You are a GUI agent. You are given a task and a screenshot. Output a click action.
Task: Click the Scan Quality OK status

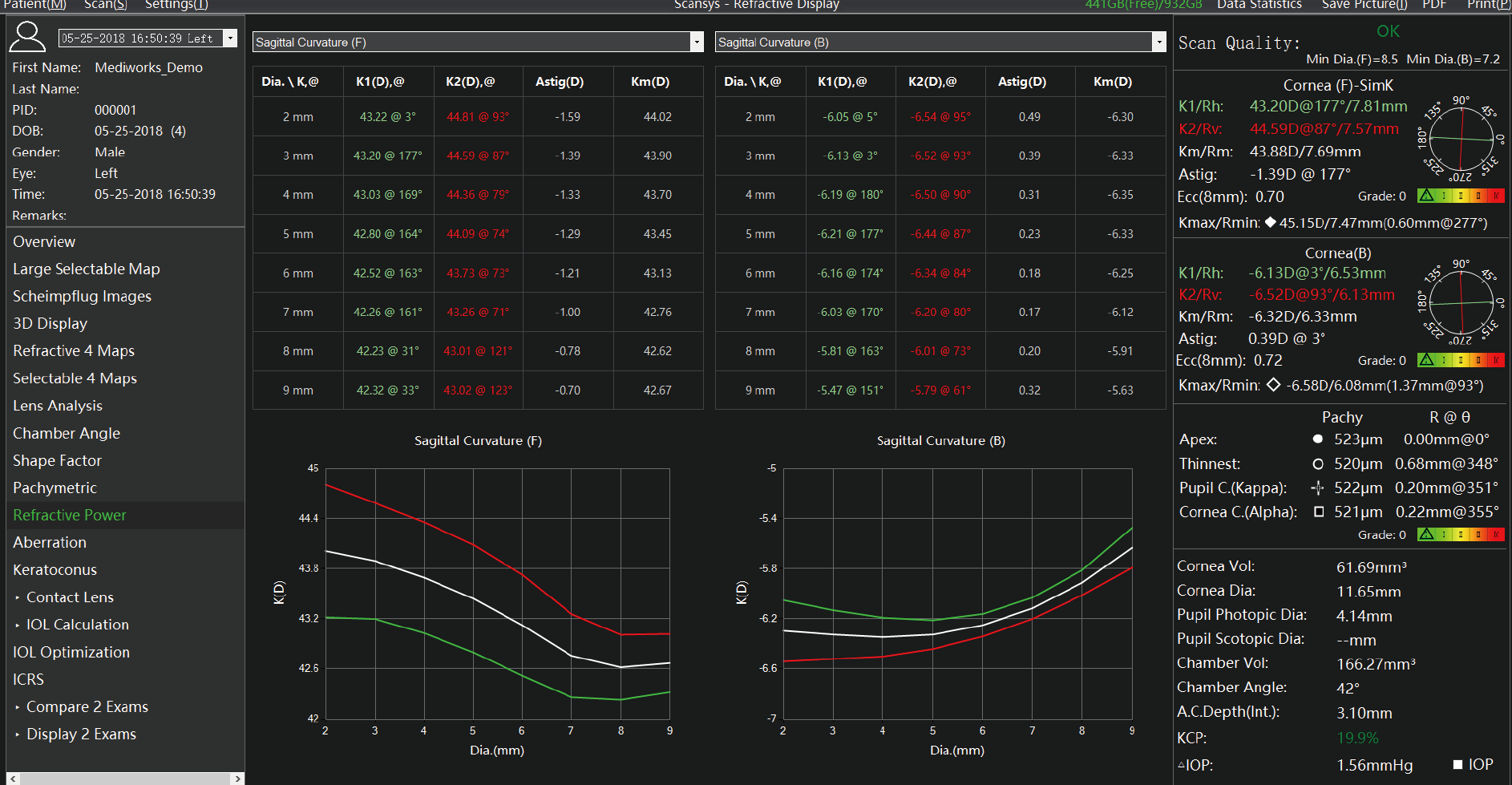click(1388, 31)
